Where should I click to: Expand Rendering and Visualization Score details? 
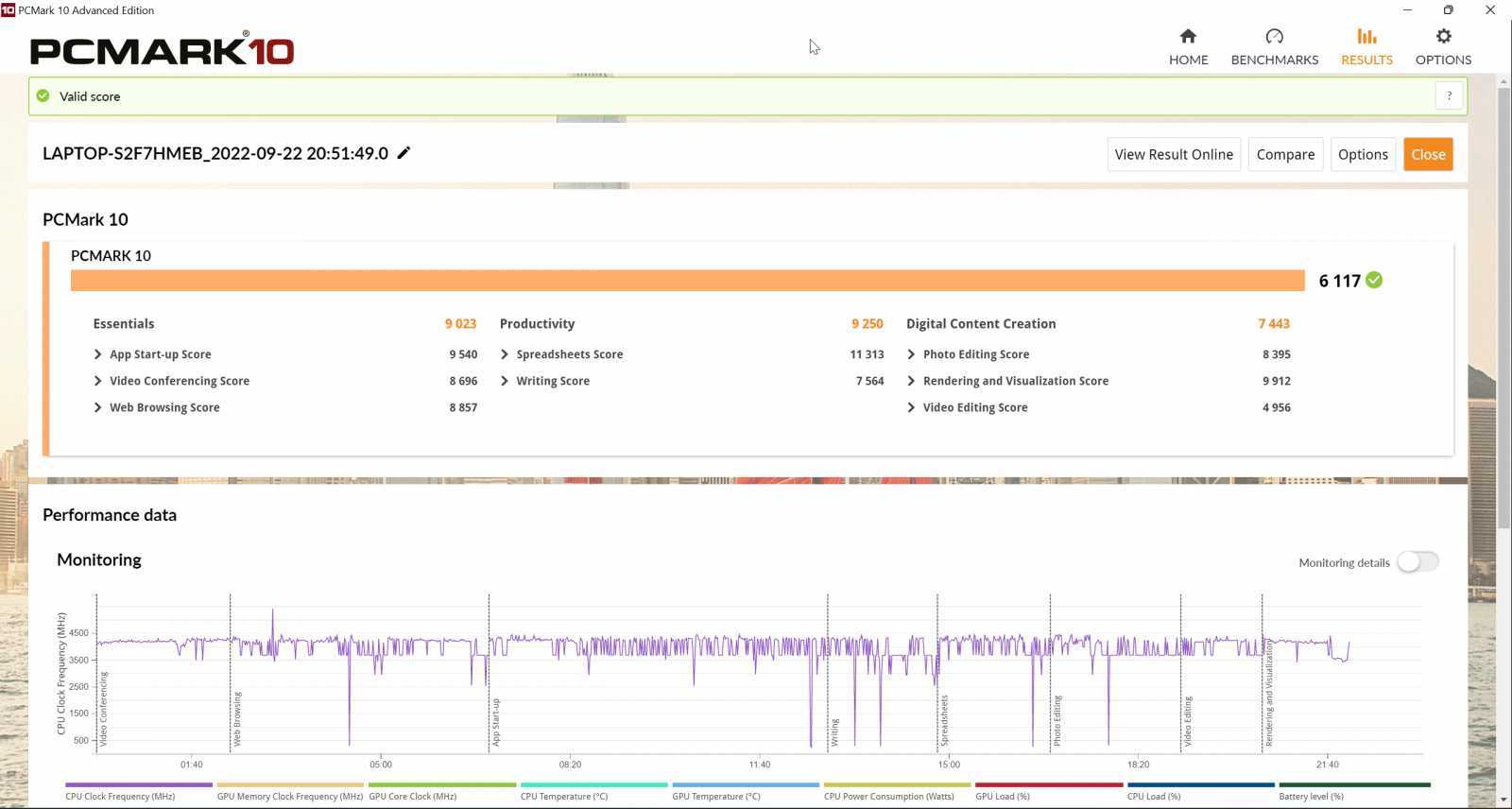[x=911, y=381]
